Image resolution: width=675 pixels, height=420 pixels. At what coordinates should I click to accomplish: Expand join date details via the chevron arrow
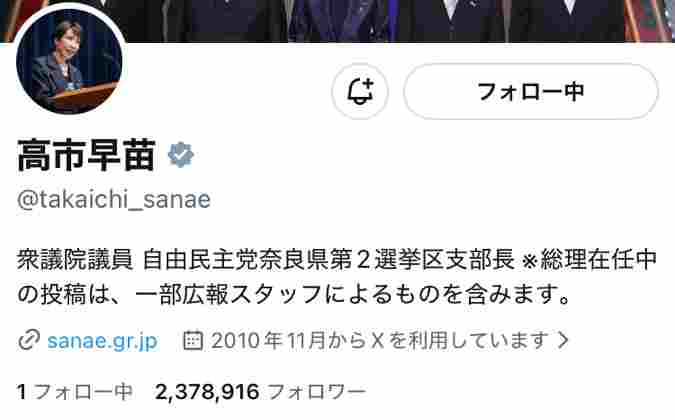(x=563, y=340)
